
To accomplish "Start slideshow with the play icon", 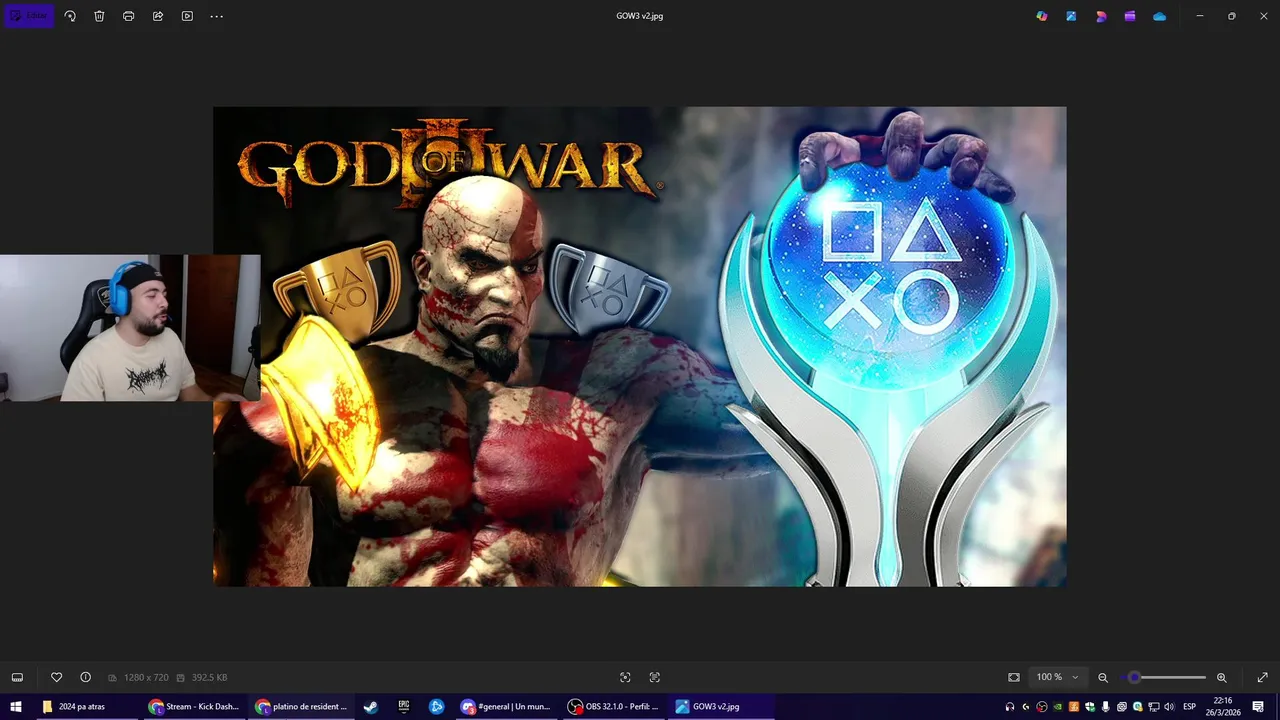I will tap(187, 16).
